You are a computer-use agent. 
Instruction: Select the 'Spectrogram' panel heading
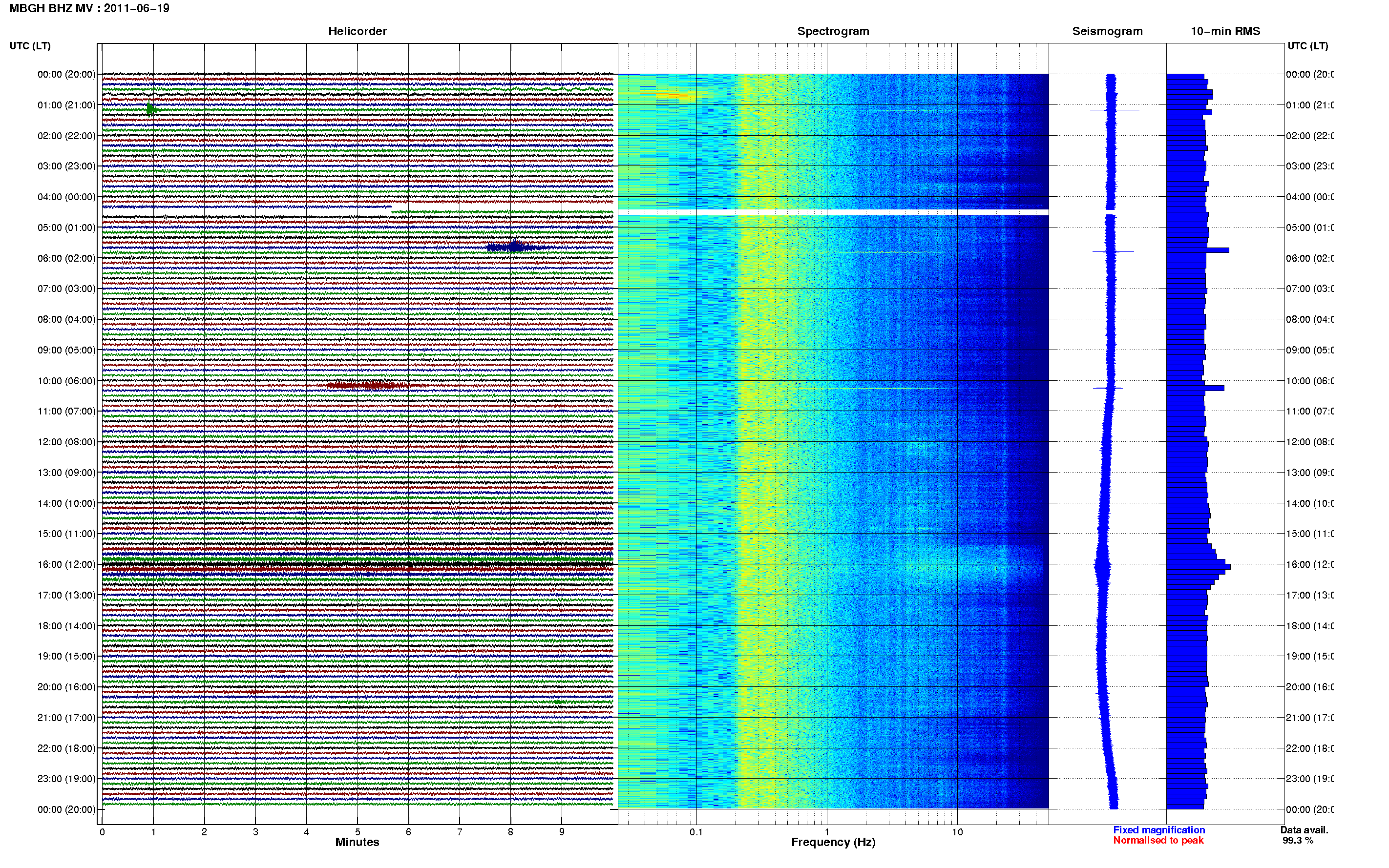pos(833,32)
